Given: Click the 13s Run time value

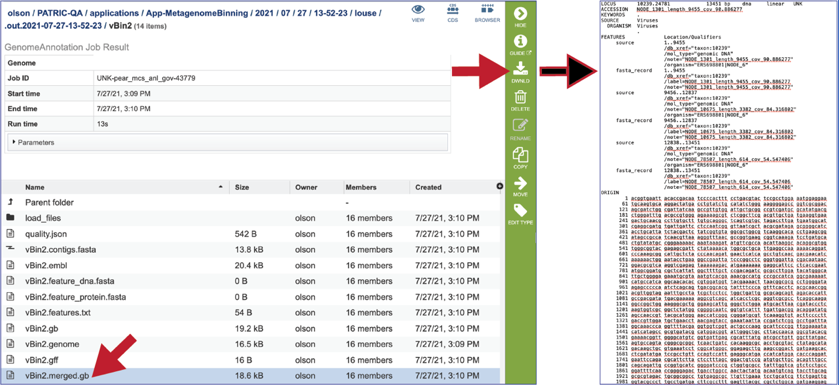Looking at the screenshot, I should 103,124.
